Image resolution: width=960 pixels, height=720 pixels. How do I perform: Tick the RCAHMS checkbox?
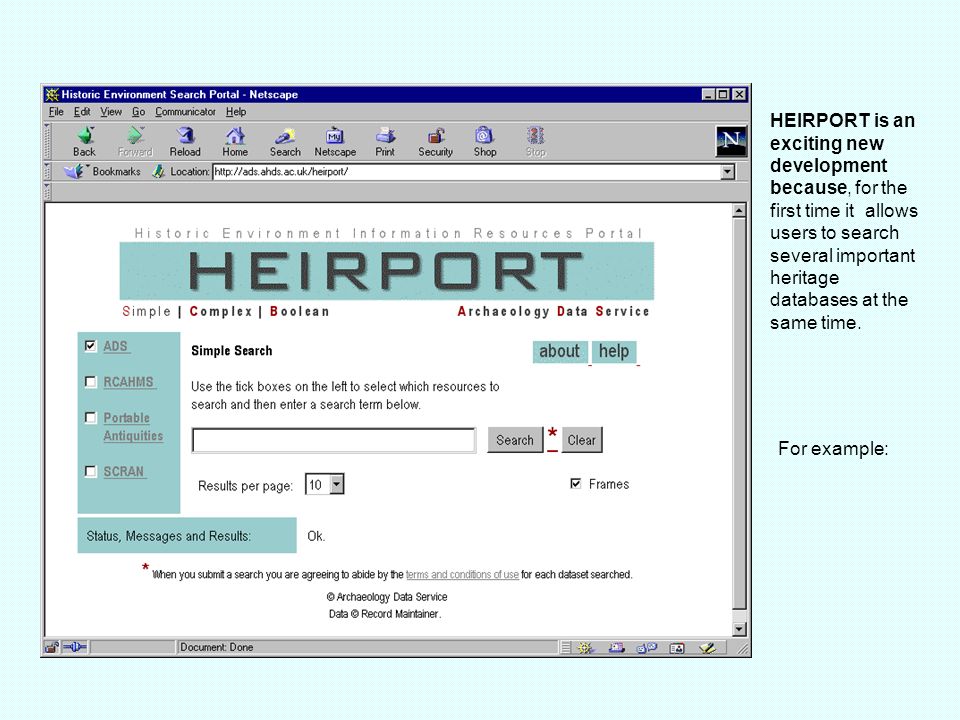(91, 382)
